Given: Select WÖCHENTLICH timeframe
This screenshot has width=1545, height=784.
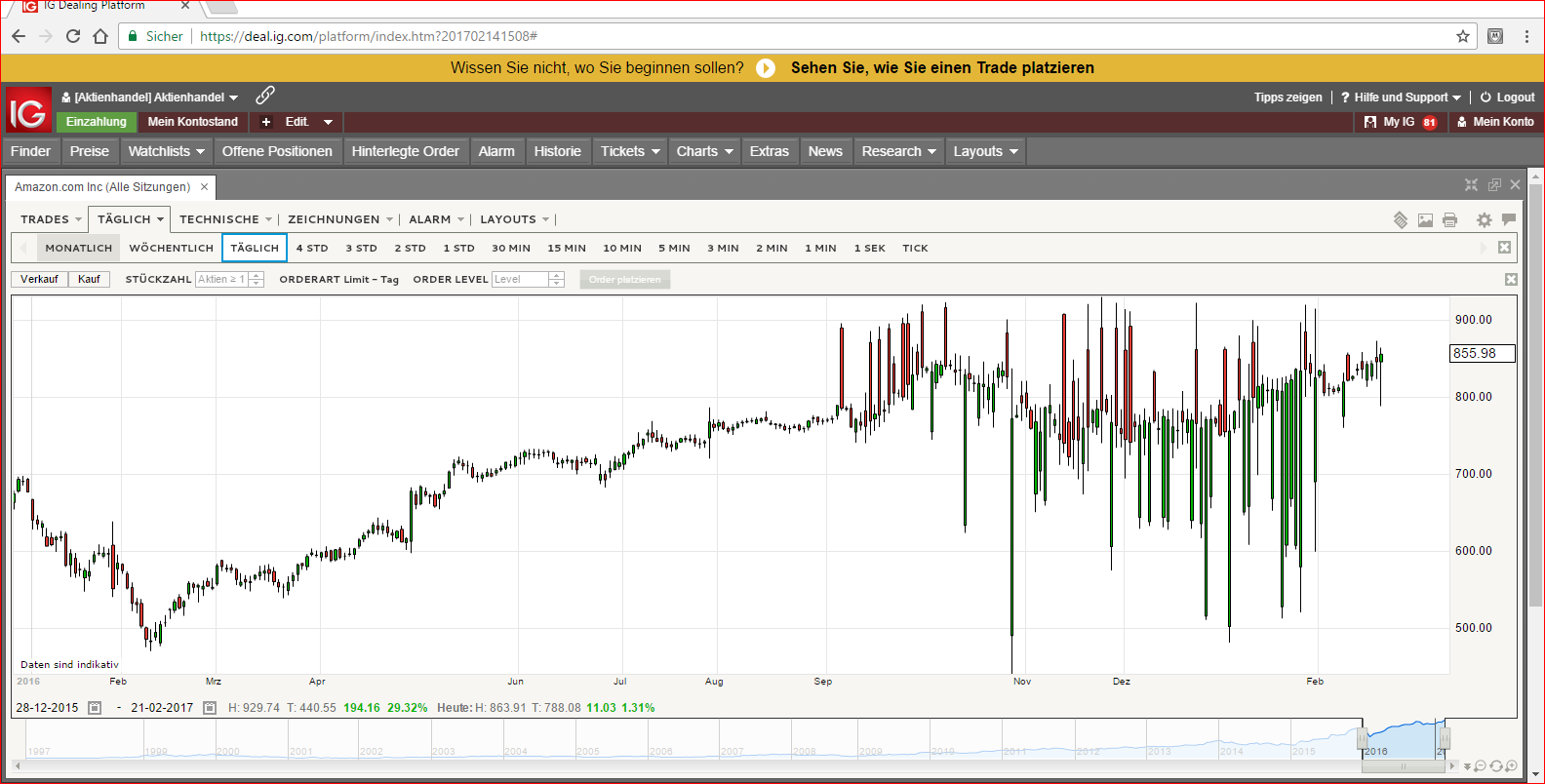Looking at the screenshot, I should pos(172,248).
